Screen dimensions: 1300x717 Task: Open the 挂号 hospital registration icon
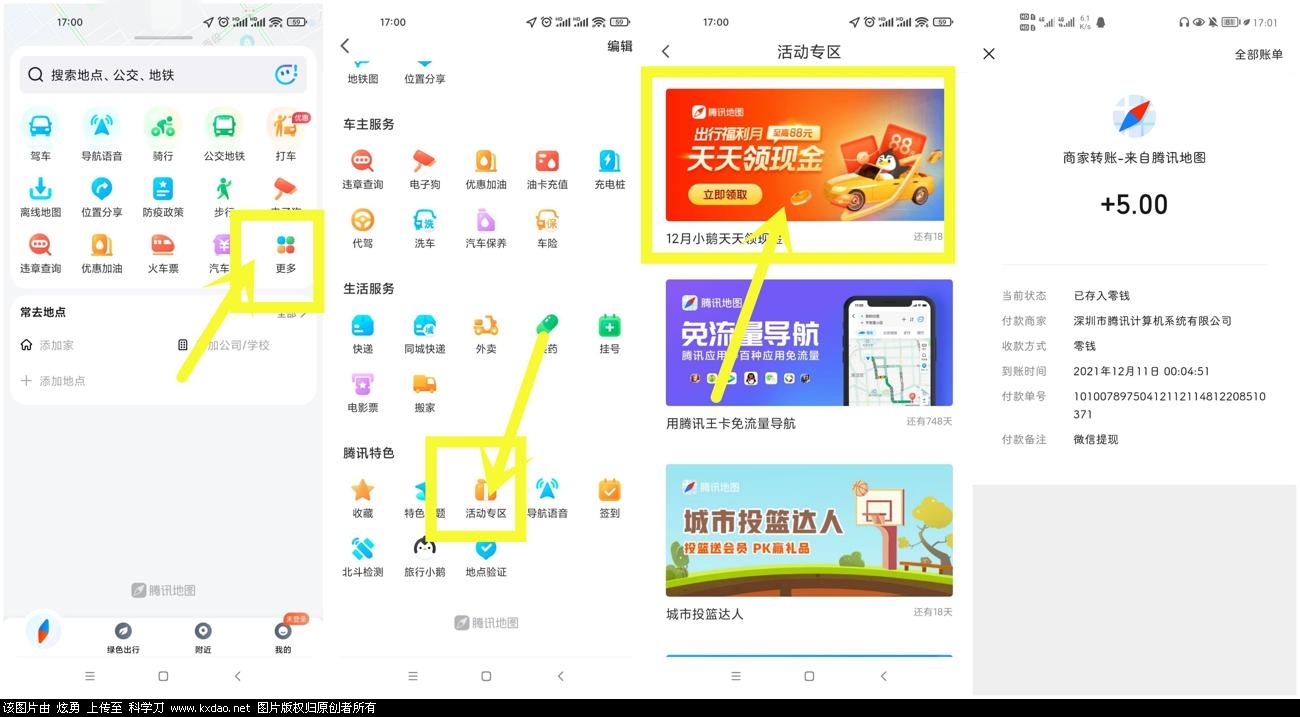[x=609, y=325]
